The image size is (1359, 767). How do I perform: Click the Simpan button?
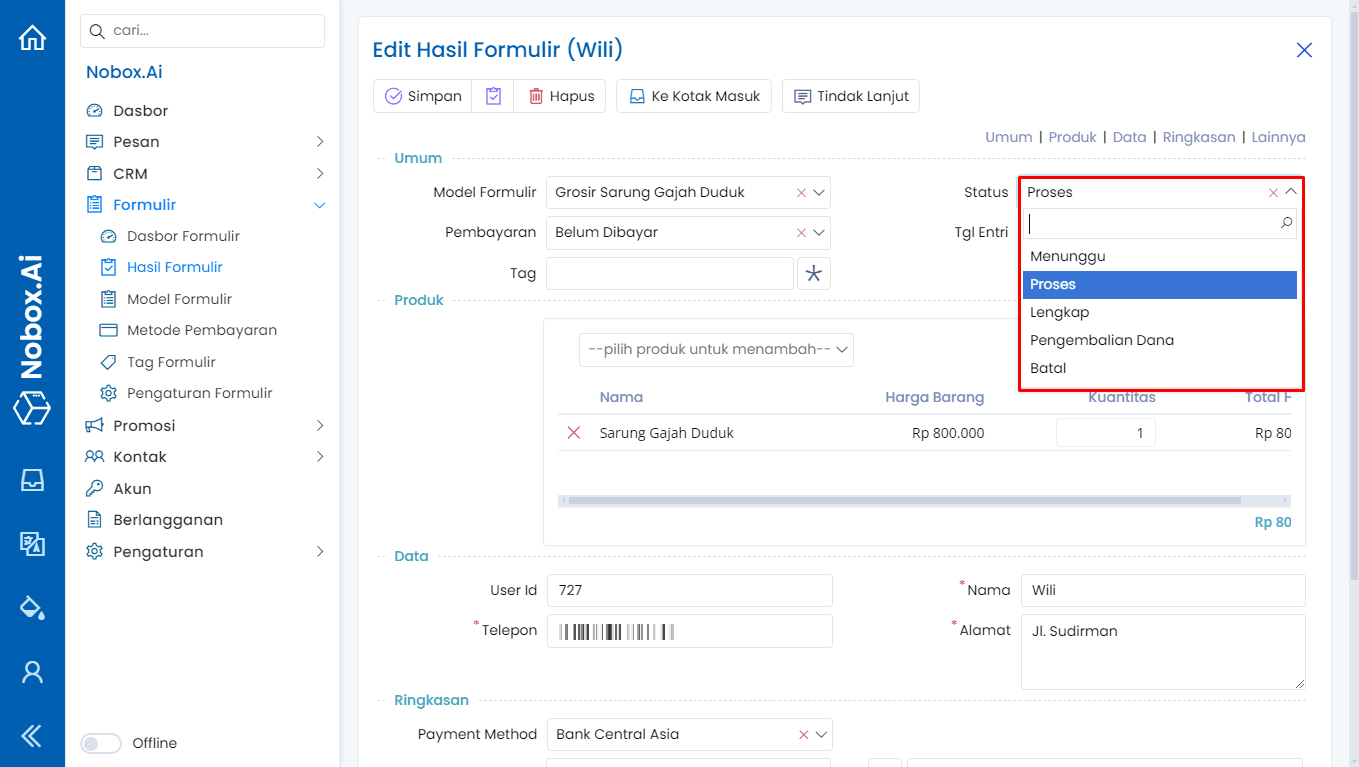click(421, 95)
